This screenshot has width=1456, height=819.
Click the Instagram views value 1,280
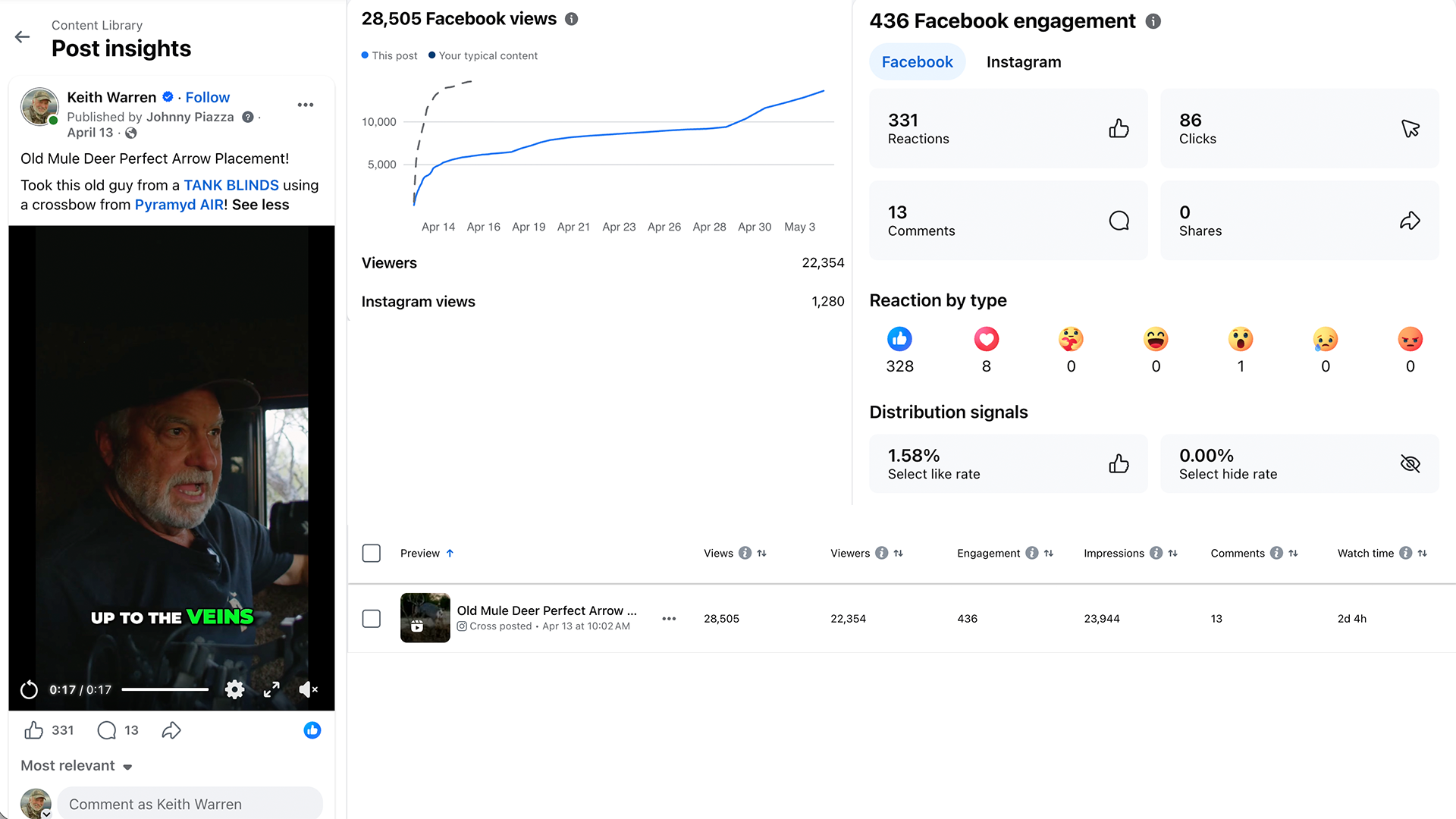828,302
